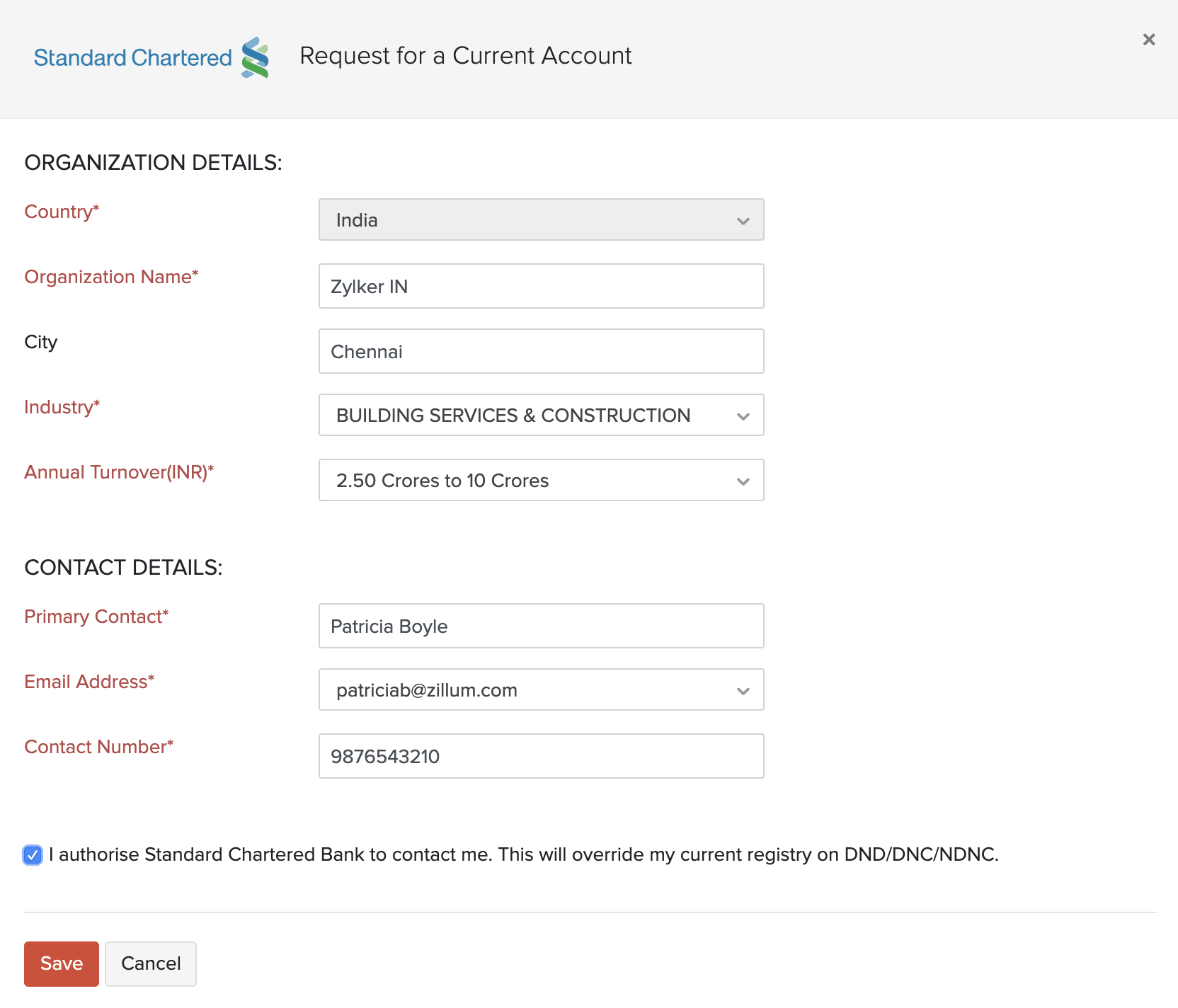The width and height of the screenshot is (1178, 1008).
Task: Click the Standard Chartered logo
Action: (151, 57)
